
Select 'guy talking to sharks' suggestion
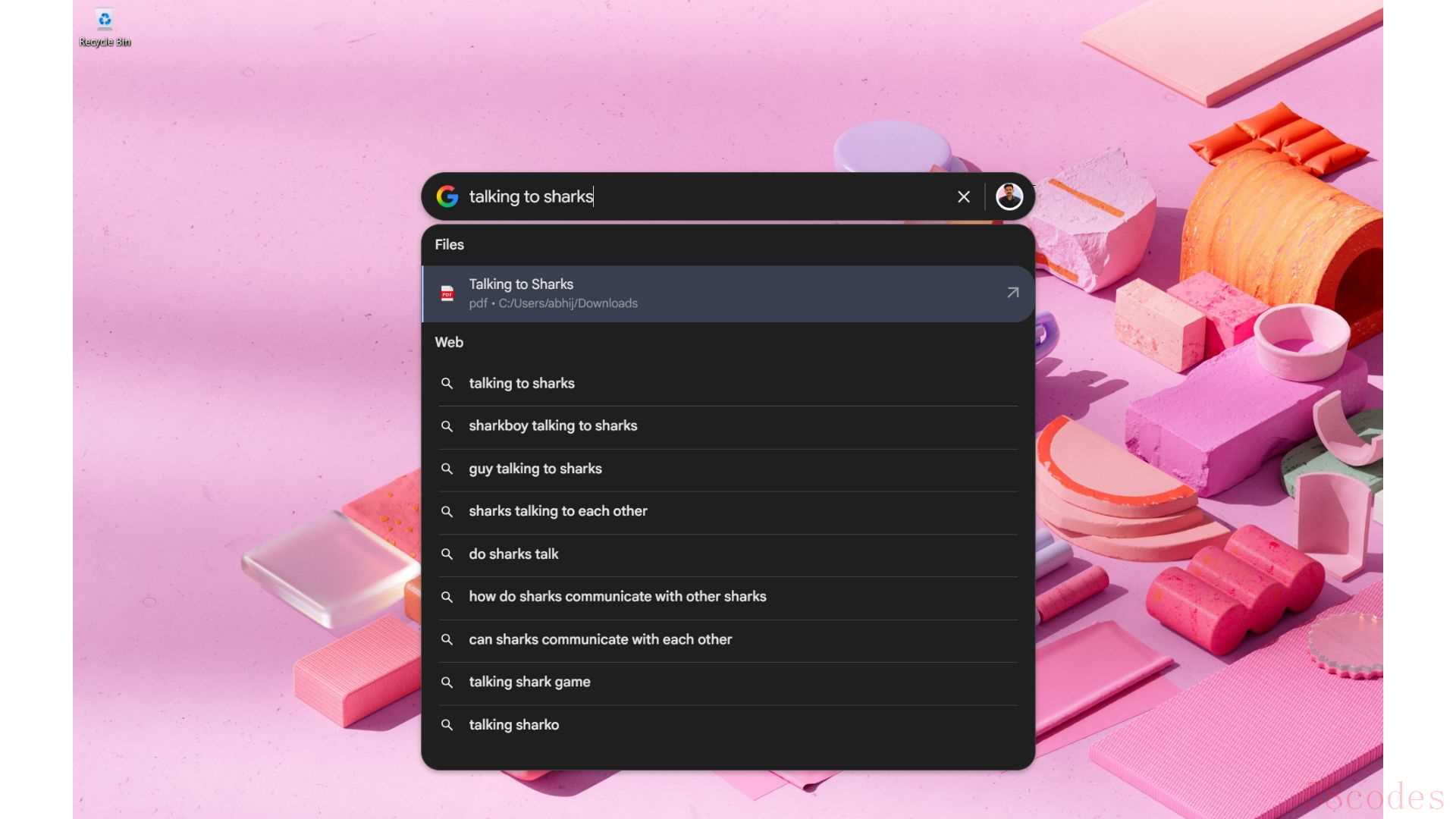point(535,469)
